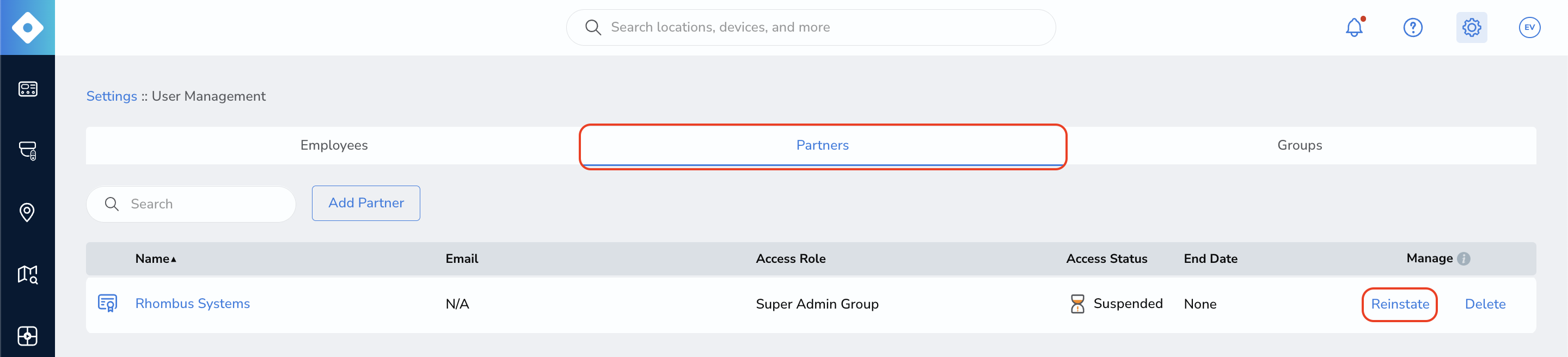The image size is (1568, 357).
Task: Switch to the Employees tab
Action: (x=334, y=145)
